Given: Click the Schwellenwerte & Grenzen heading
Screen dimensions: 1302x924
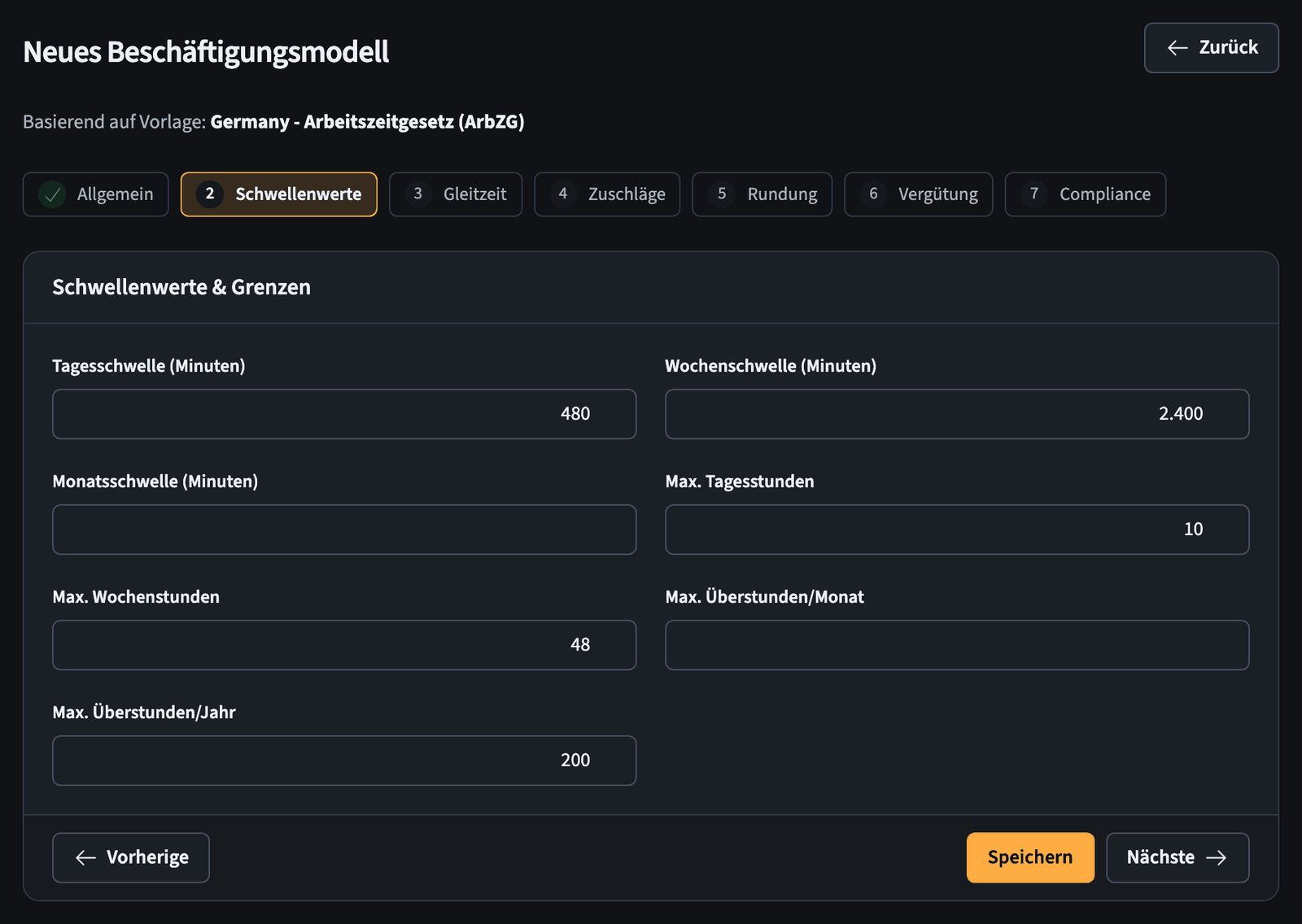Looking at the screenshot, I should 181,287.
